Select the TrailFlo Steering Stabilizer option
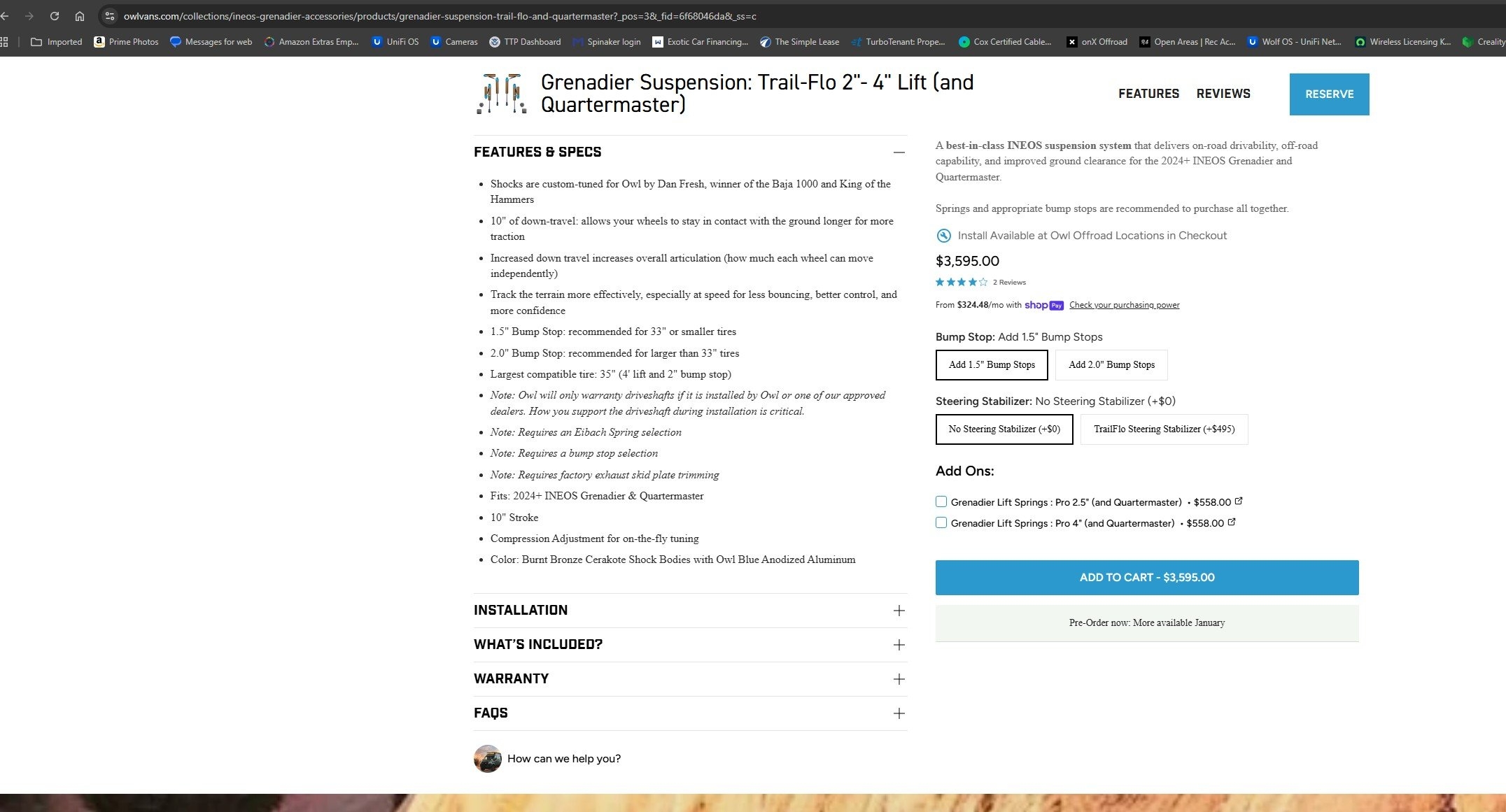The width and height of the screenshot is (1506, 812). coord(1164,429)
